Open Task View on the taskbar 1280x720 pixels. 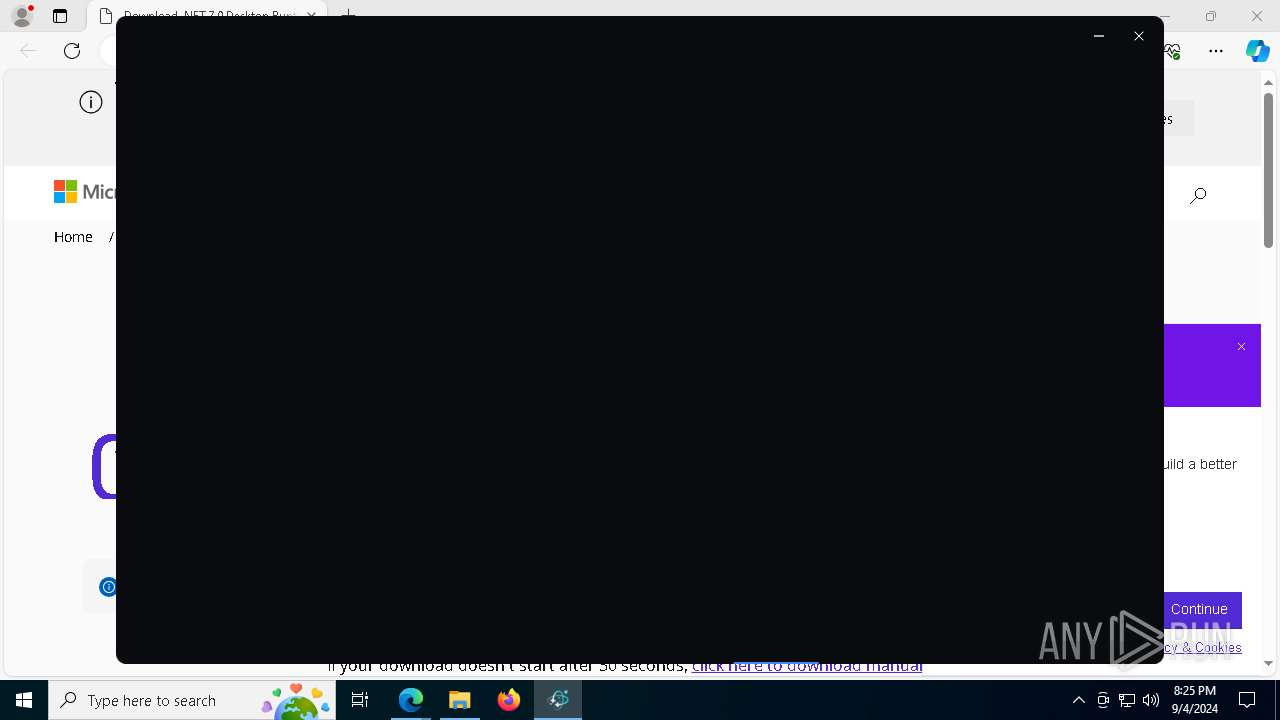click(x=360, y=700)
